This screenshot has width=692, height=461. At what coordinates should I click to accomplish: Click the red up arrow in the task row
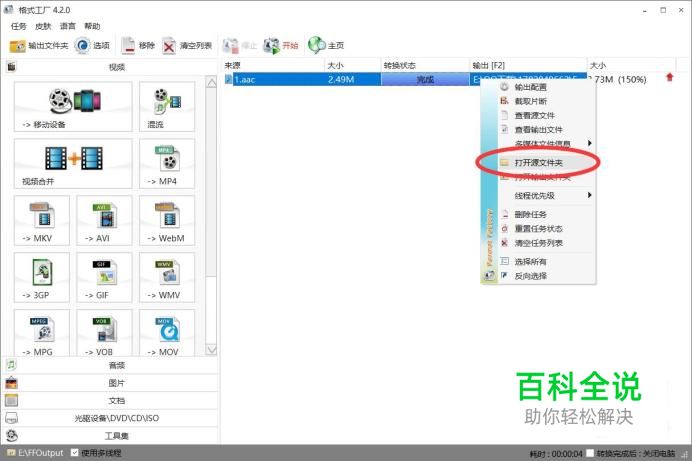(669, 78)
